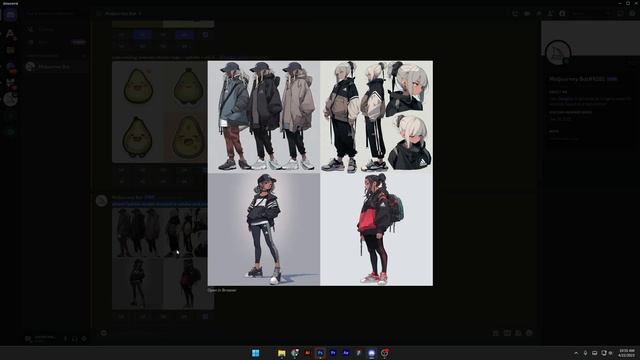This screenshot has width=640, height=360.
Task: Toggle headphones deafen in the user panel
Action: coord(75,339)
